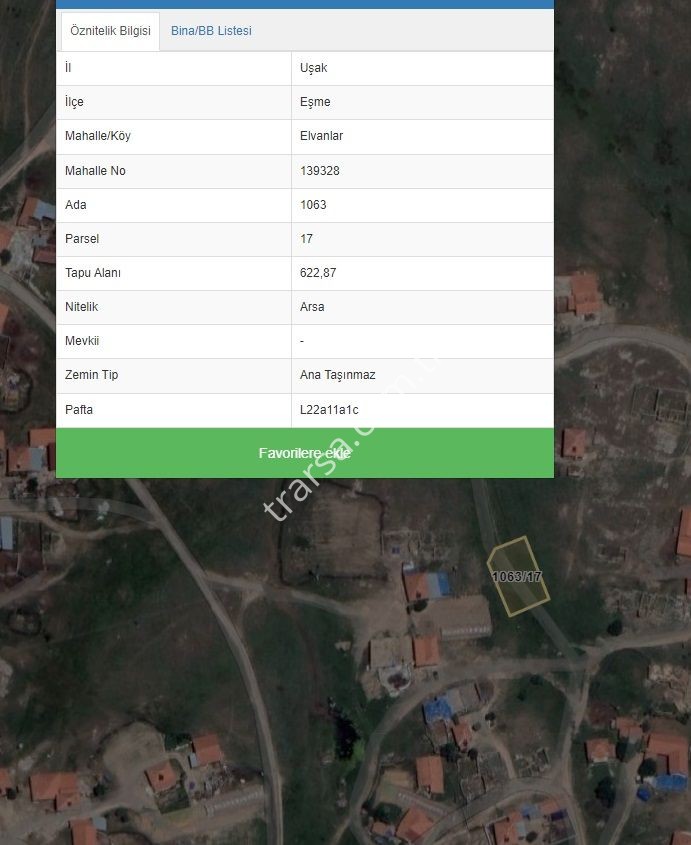
Task: Click the Tapu Alanı row label
Action: 93,273
